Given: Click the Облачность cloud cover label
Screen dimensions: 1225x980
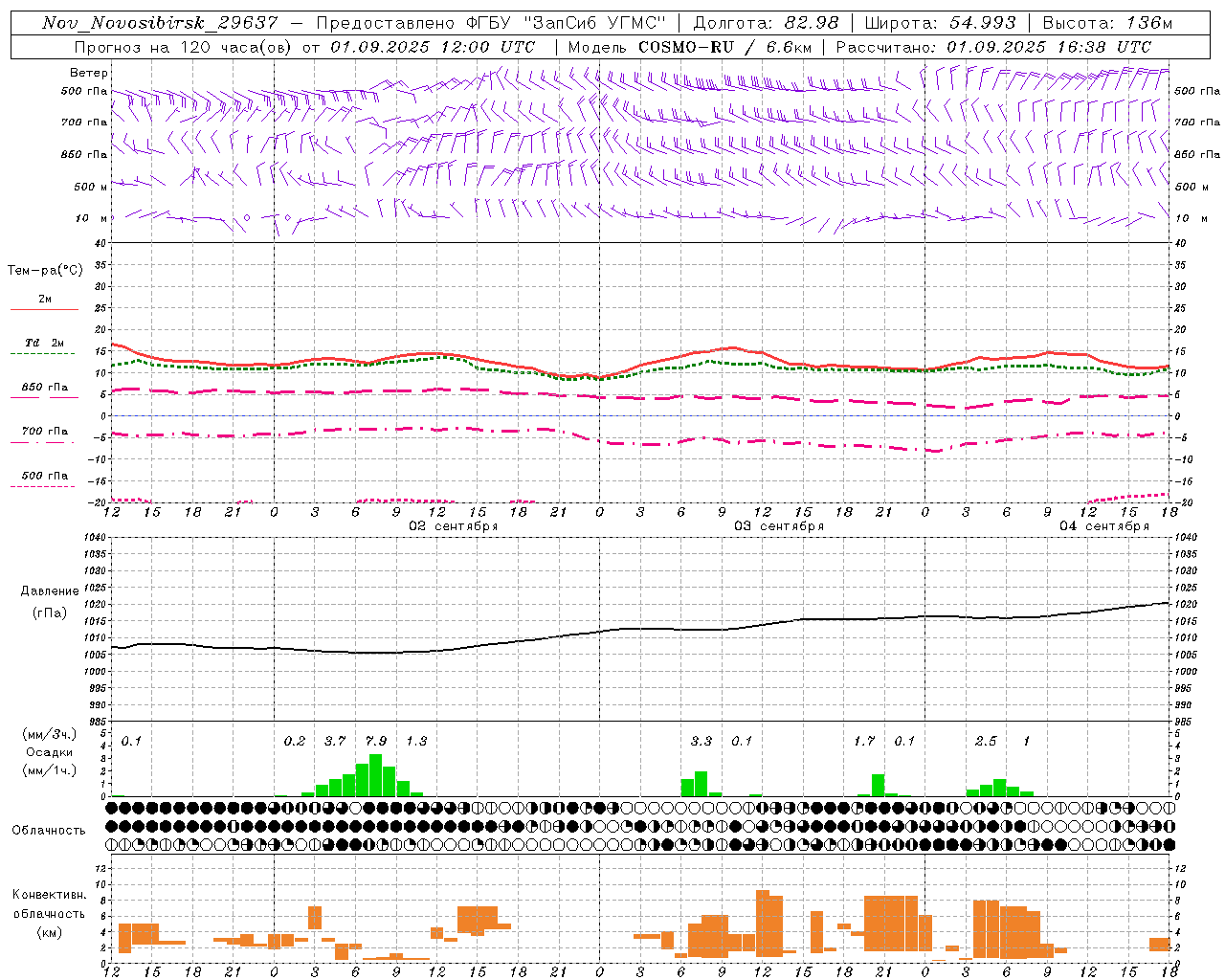Looking at the screenshot, I should (49, 831).
